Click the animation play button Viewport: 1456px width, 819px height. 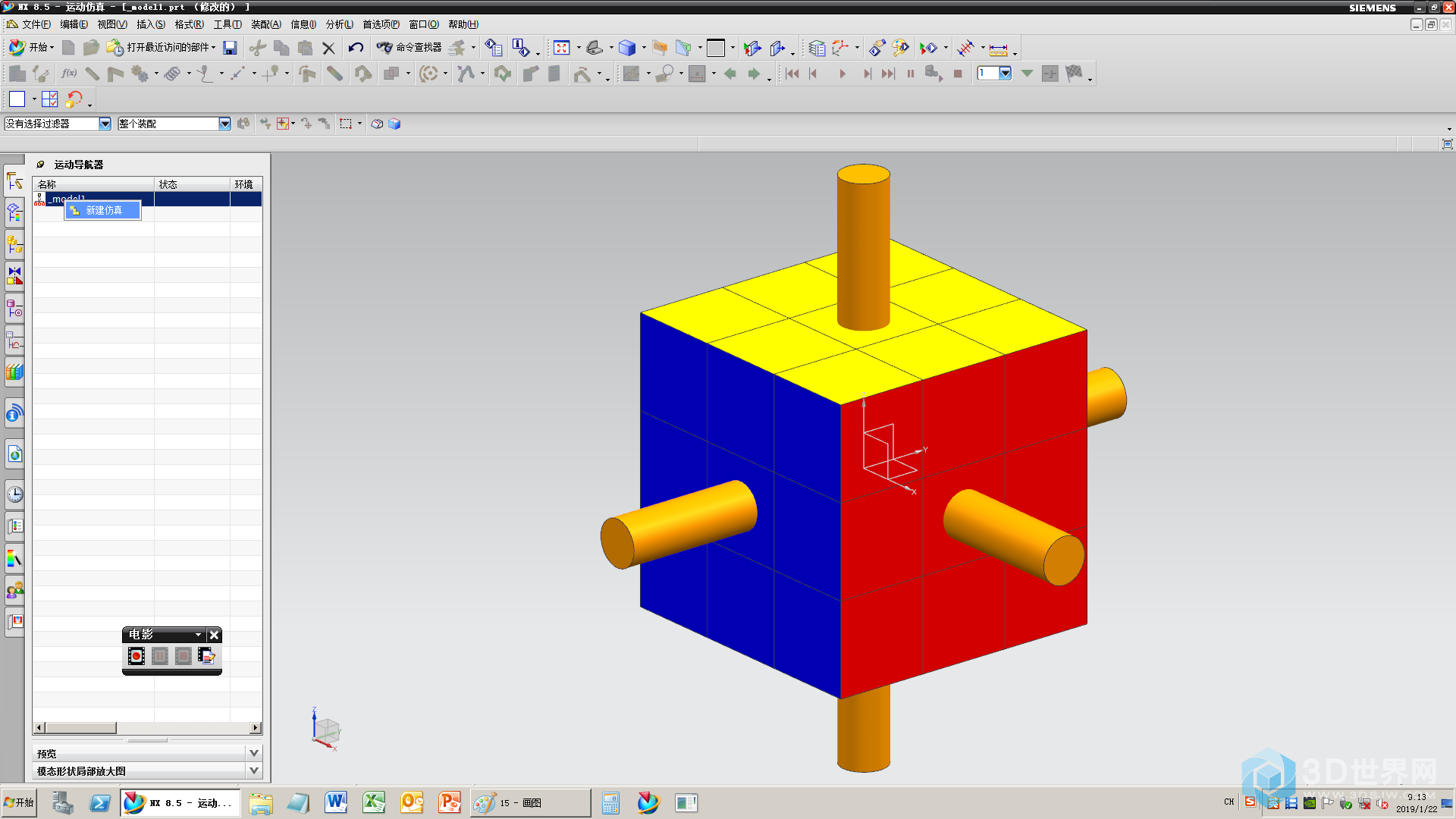(x=842, y=74)
